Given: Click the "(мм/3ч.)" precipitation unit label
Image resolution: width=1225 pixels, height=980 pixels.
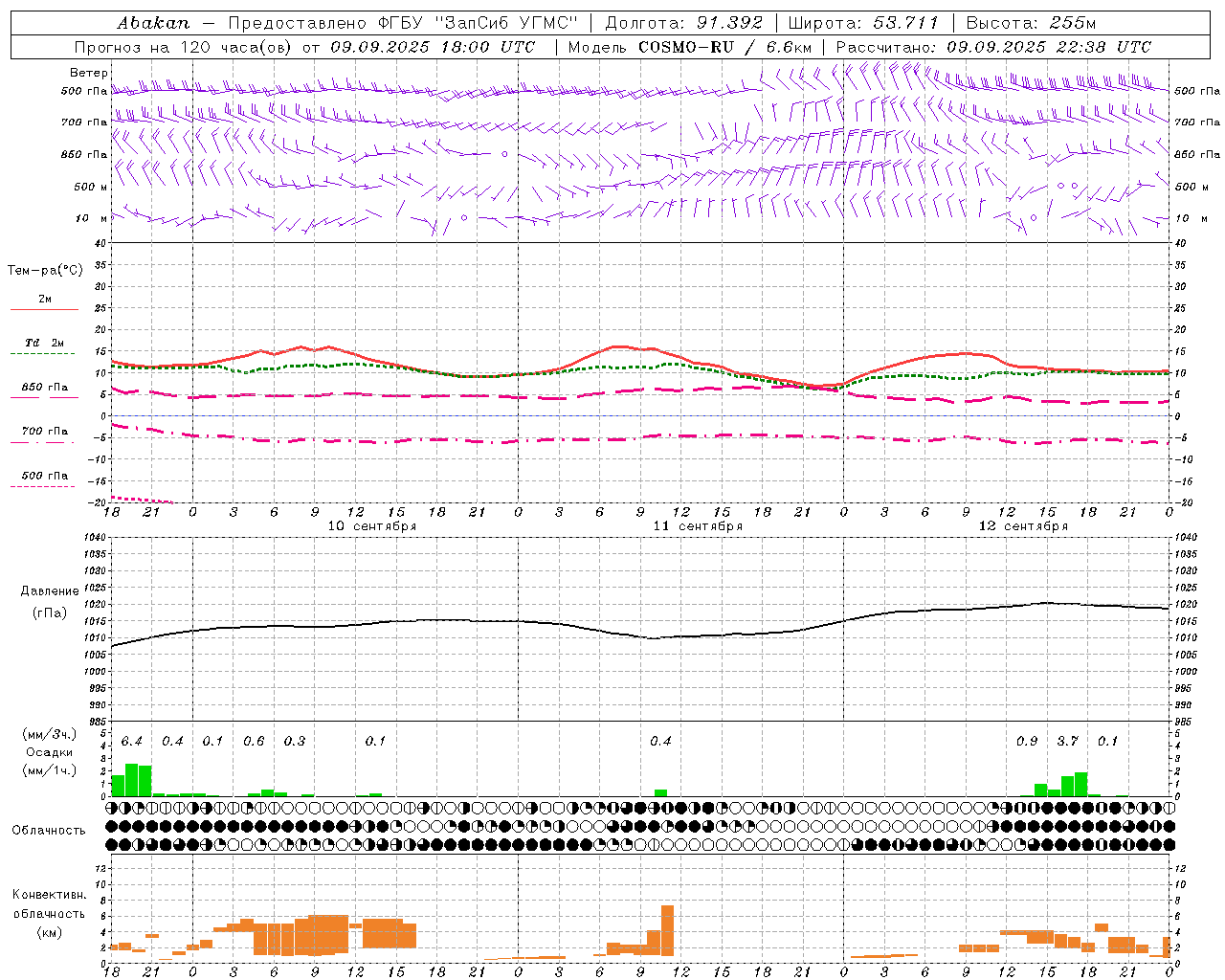Looking at the screenshot, I should 50,734.
